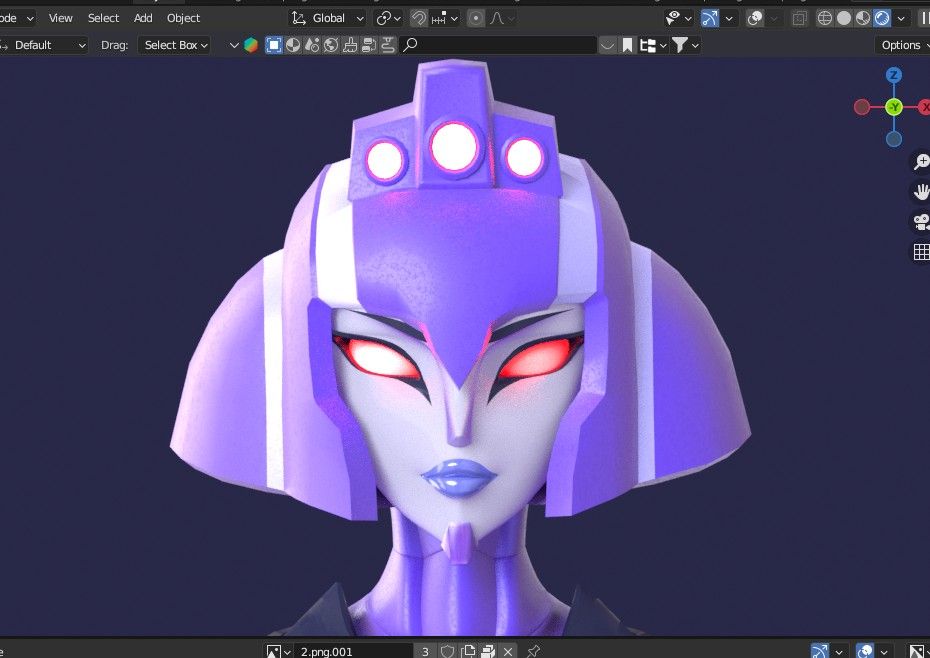Viewport: 930px width, 658px height.
Task: Click the green -Y axis on gizmo
Action: [x=894, y=107]
